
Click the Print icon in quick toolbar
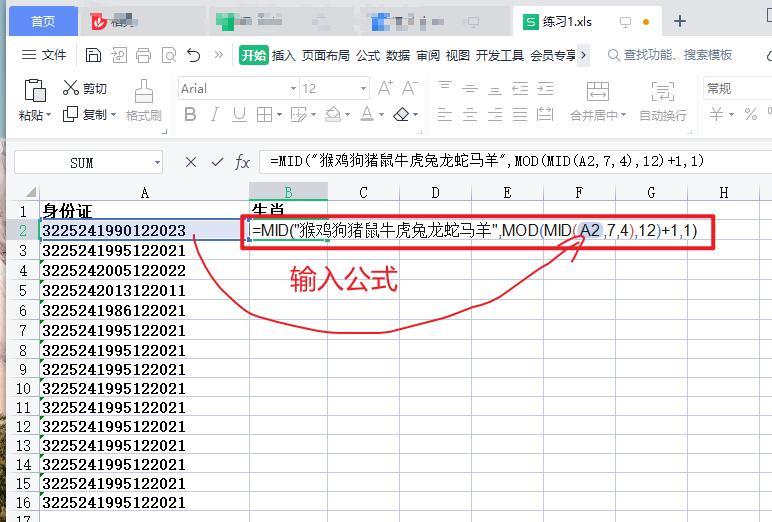tap(143, 55)
